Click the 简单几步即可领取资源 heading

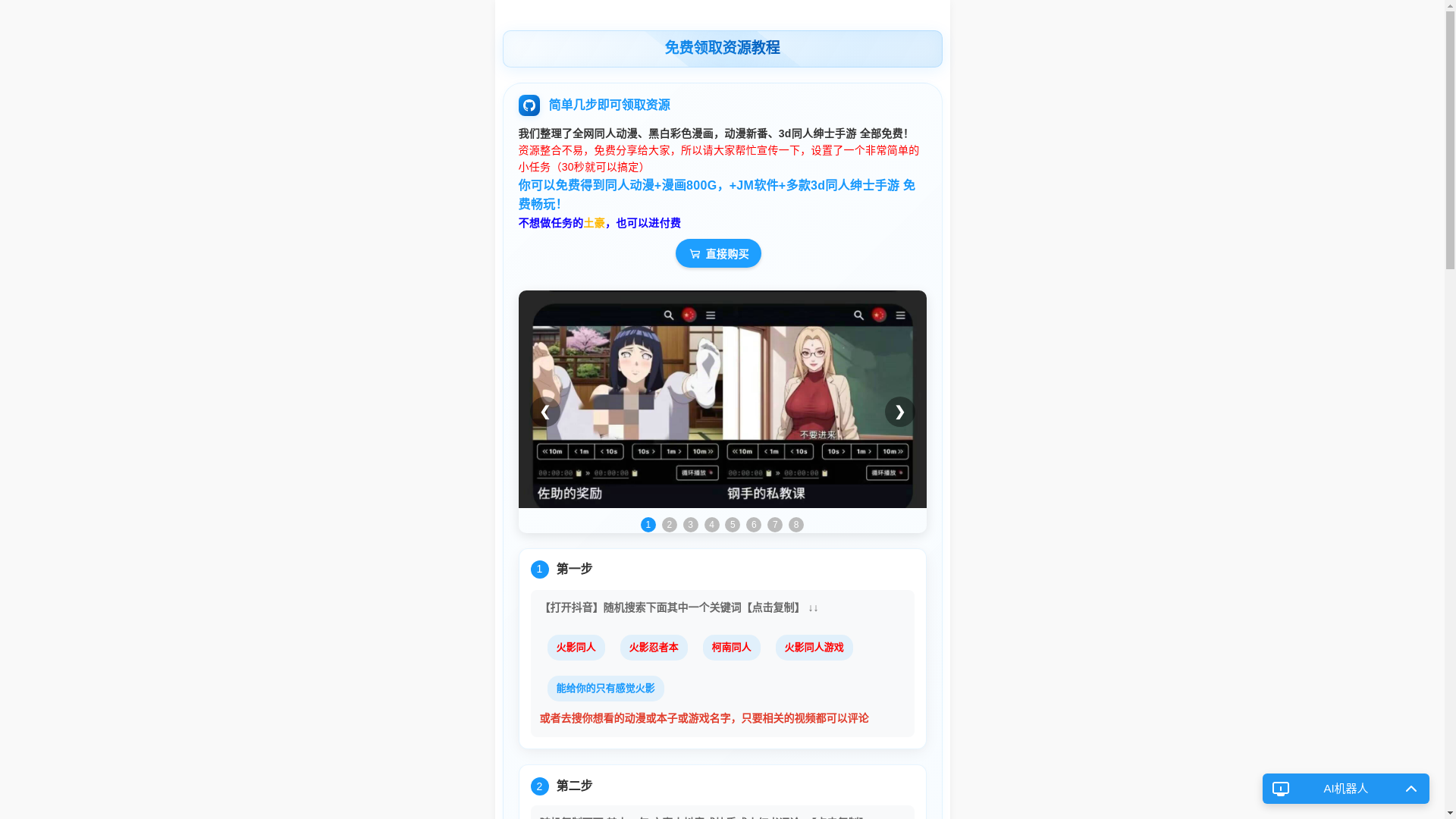609,105
